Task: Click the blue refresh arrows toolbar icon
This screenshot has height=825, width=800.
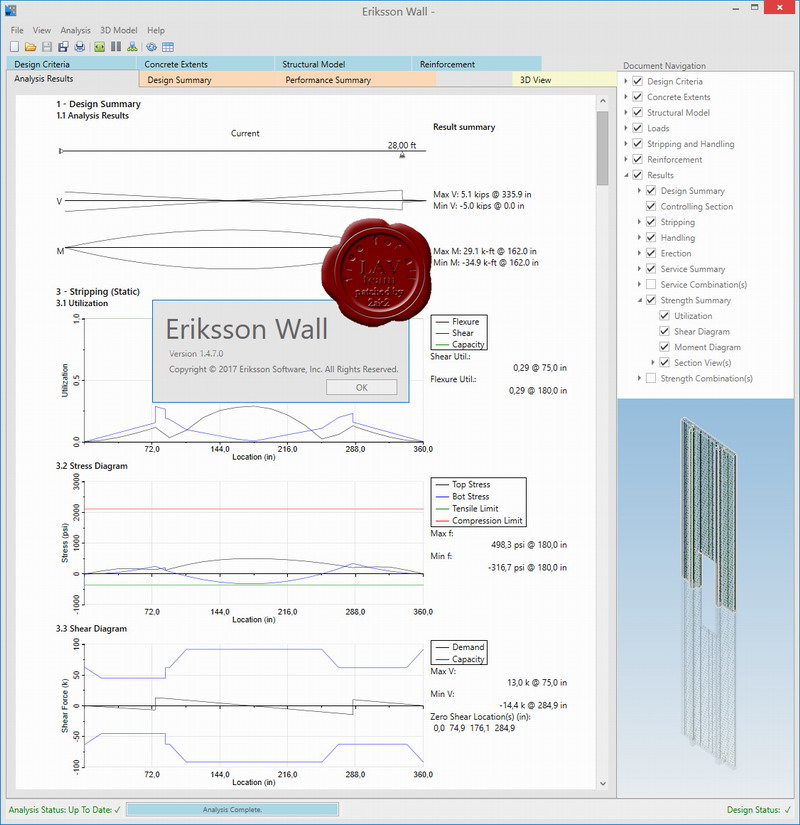Action: click(152, 47)
